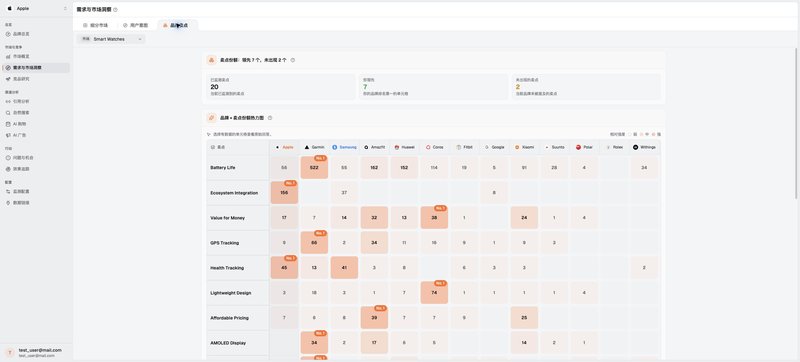
Task: Click the AI 购物 sidebar icon
Action: tap(8, 124)
